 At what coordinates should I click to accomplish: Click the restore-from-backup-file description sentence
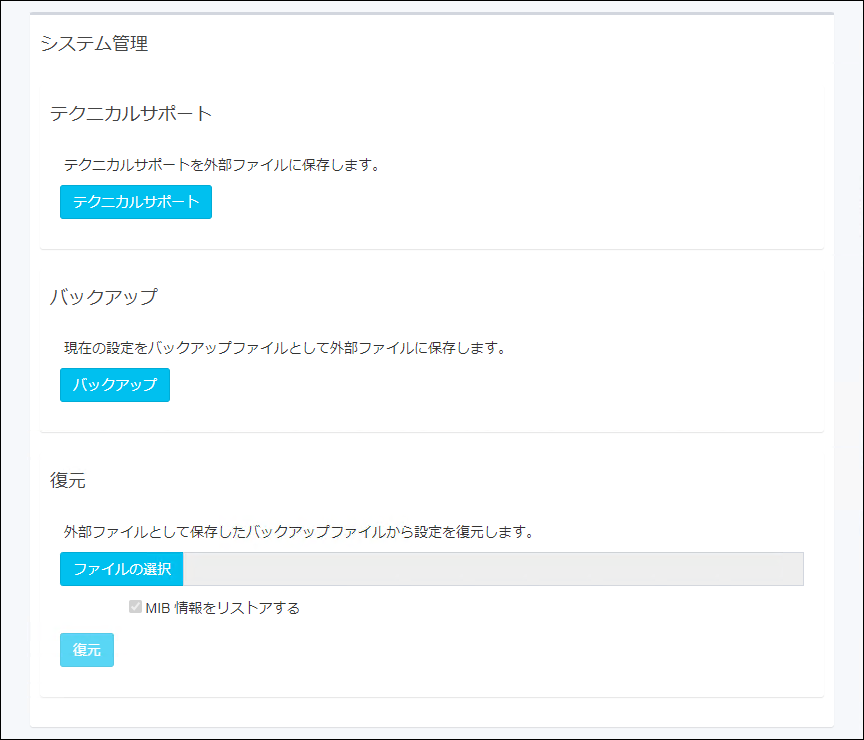[x=298, y=531]
